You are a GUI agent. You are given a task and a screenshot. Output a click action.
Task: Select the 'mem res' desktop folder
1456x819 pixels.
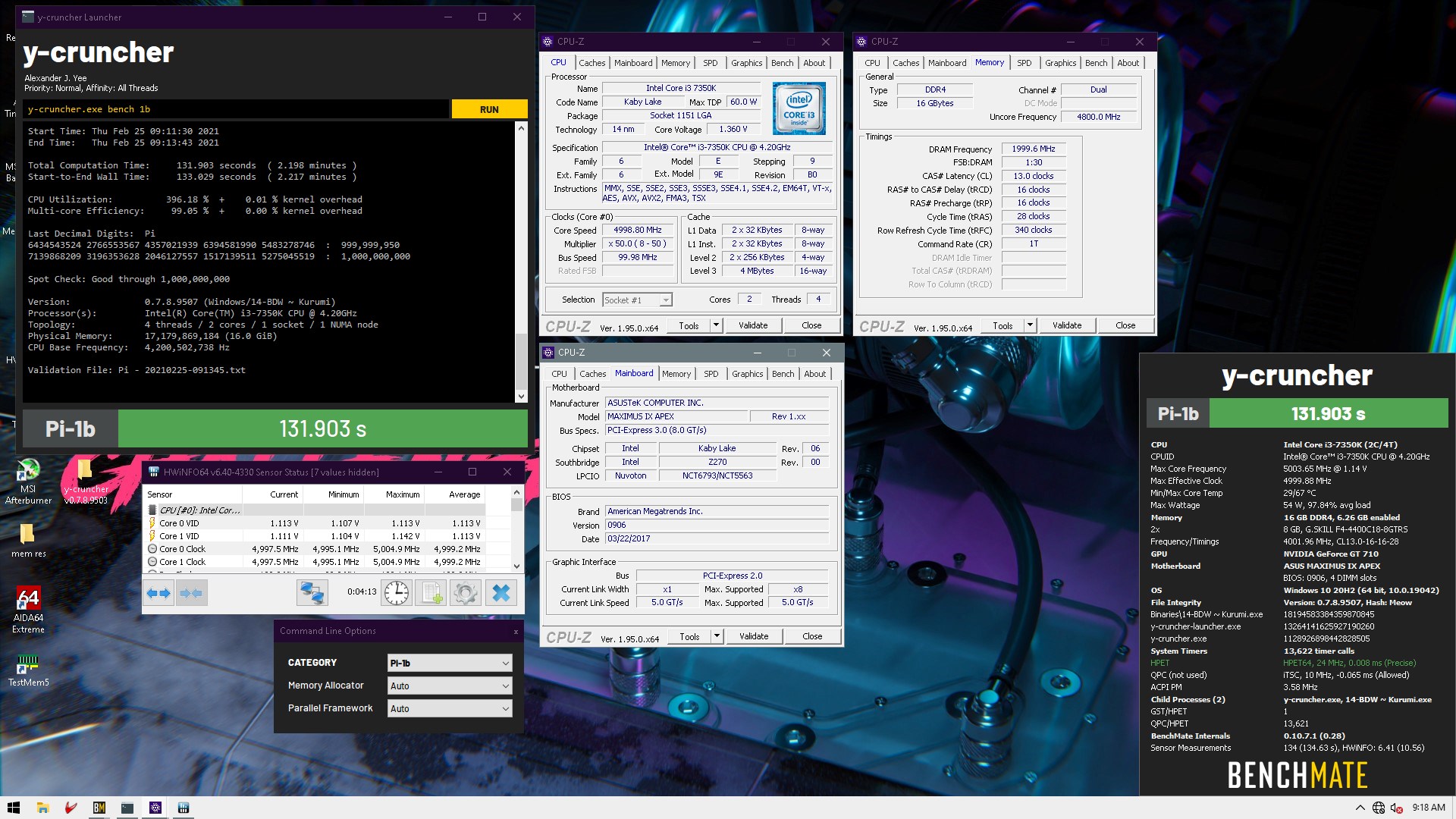[x=28, y=541]
